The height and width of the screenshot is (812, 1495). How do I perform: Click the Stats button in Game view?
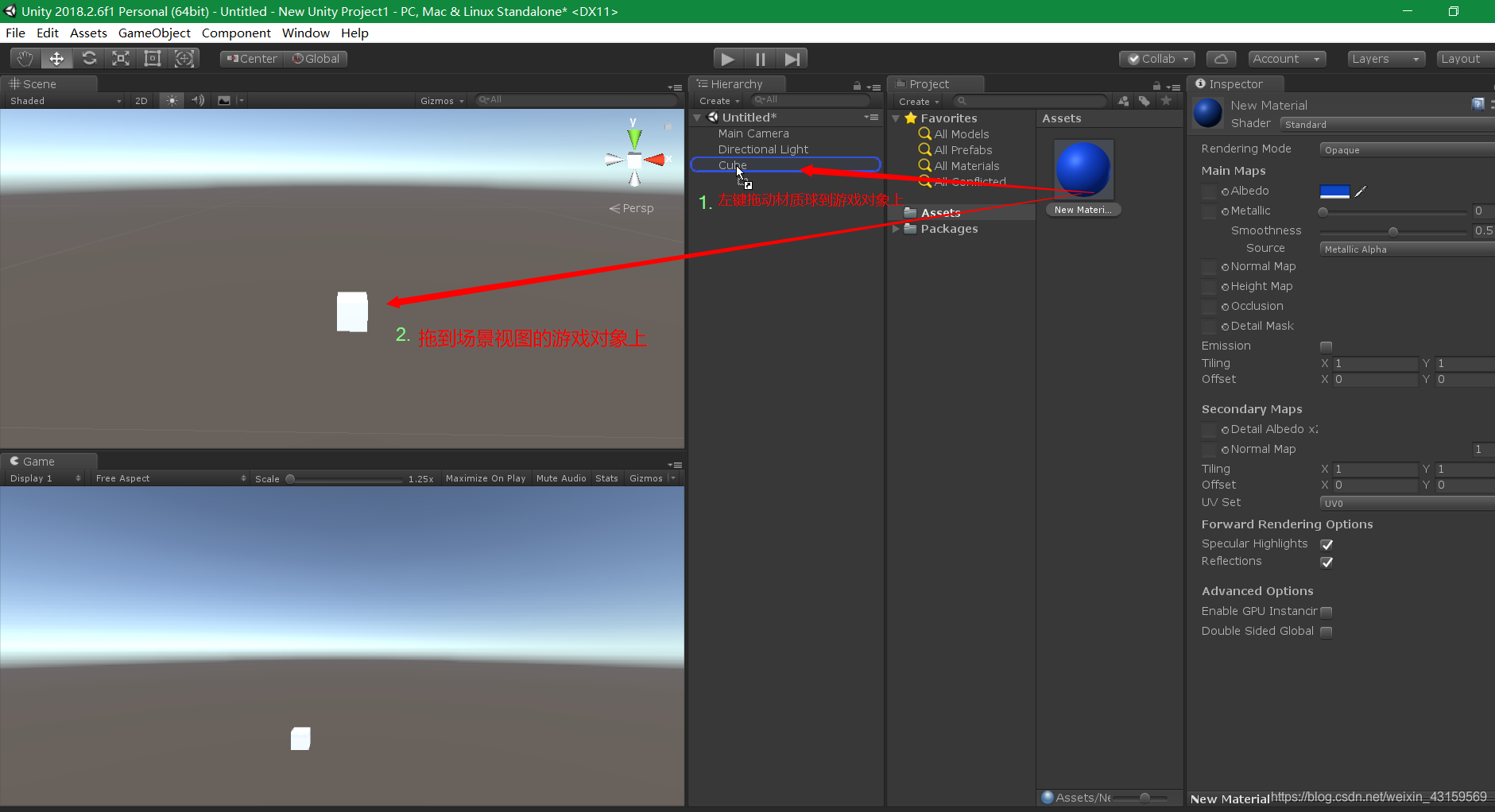pos(606,478)
